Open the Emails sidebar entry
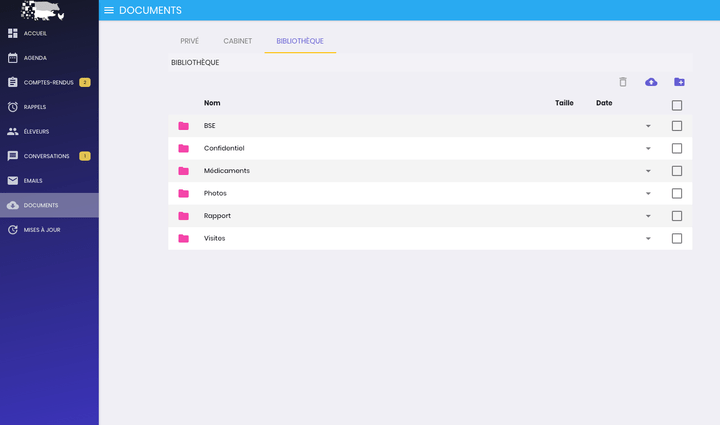The image size is (720, 425). tap(34, 181)
